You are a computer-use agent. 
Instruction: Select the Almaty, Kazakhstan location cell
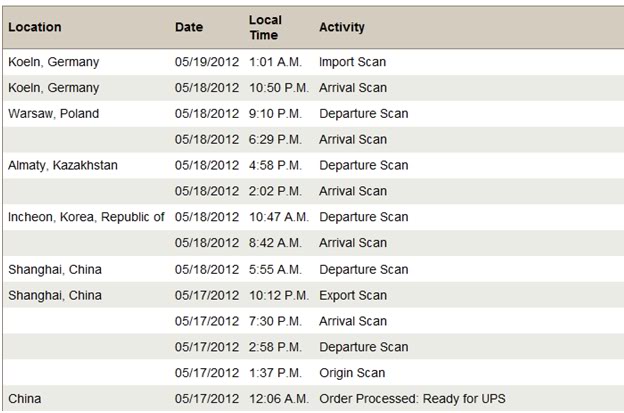tap(62, 166)
